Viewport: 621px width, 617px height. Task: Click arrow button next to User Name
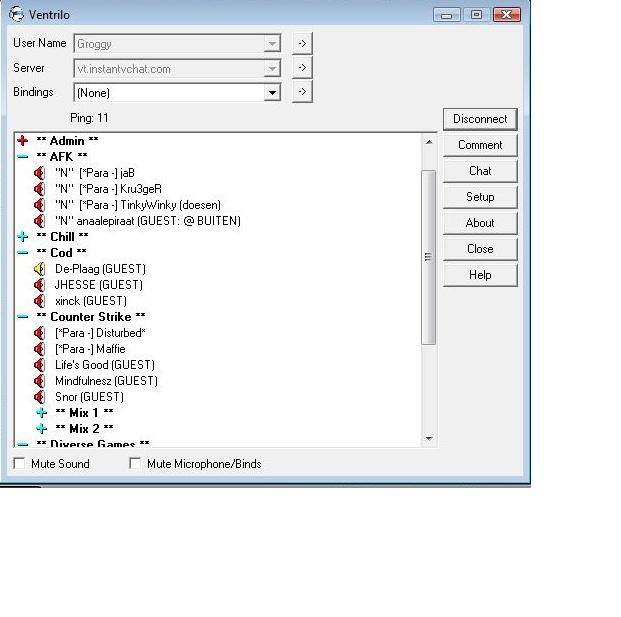pyautogui.click(x=302, y=43)
